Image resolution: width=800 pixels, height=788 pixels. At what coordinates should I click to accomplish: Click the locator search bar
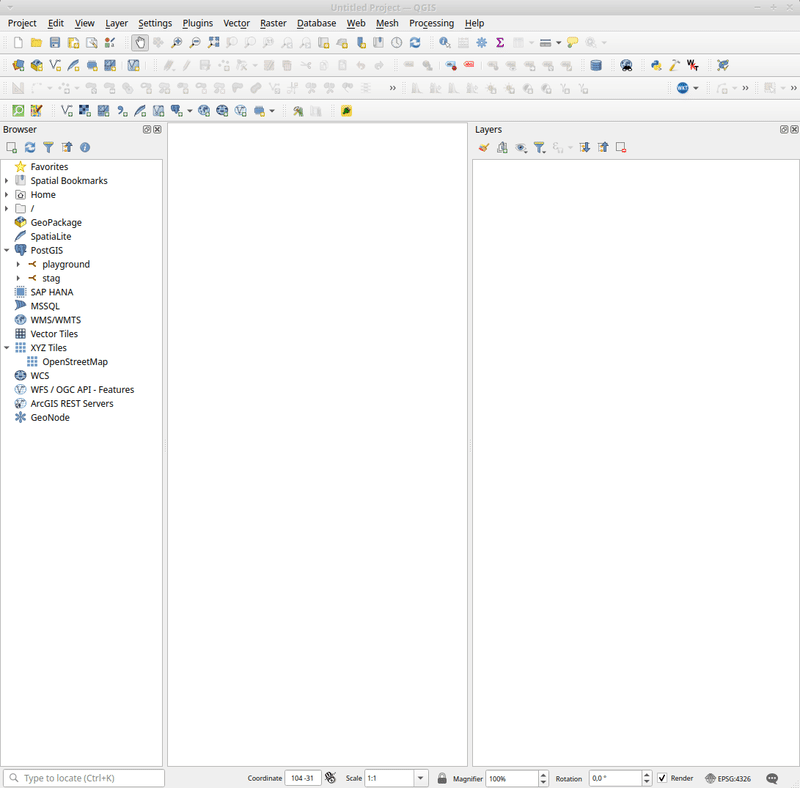pos(84,778)
